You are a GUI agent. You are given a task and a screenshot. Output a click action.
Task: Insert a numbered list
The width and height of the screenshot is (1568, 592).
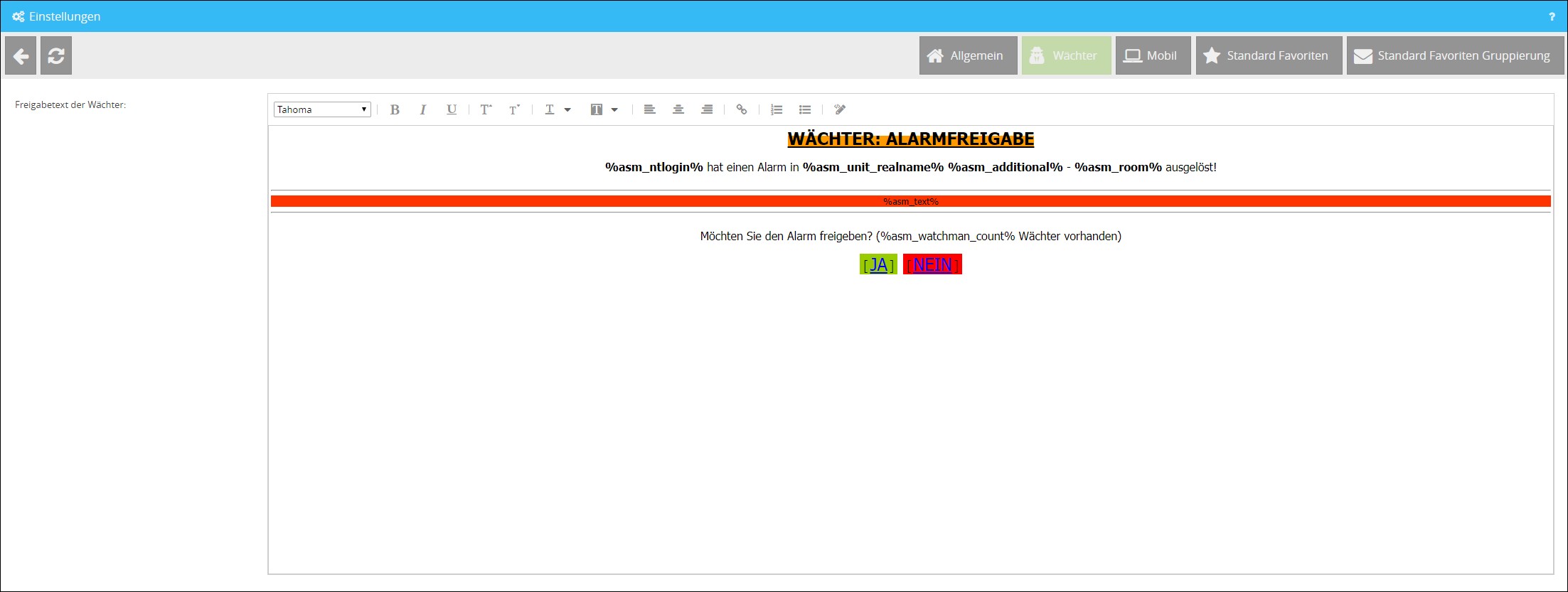click(777, 109)
